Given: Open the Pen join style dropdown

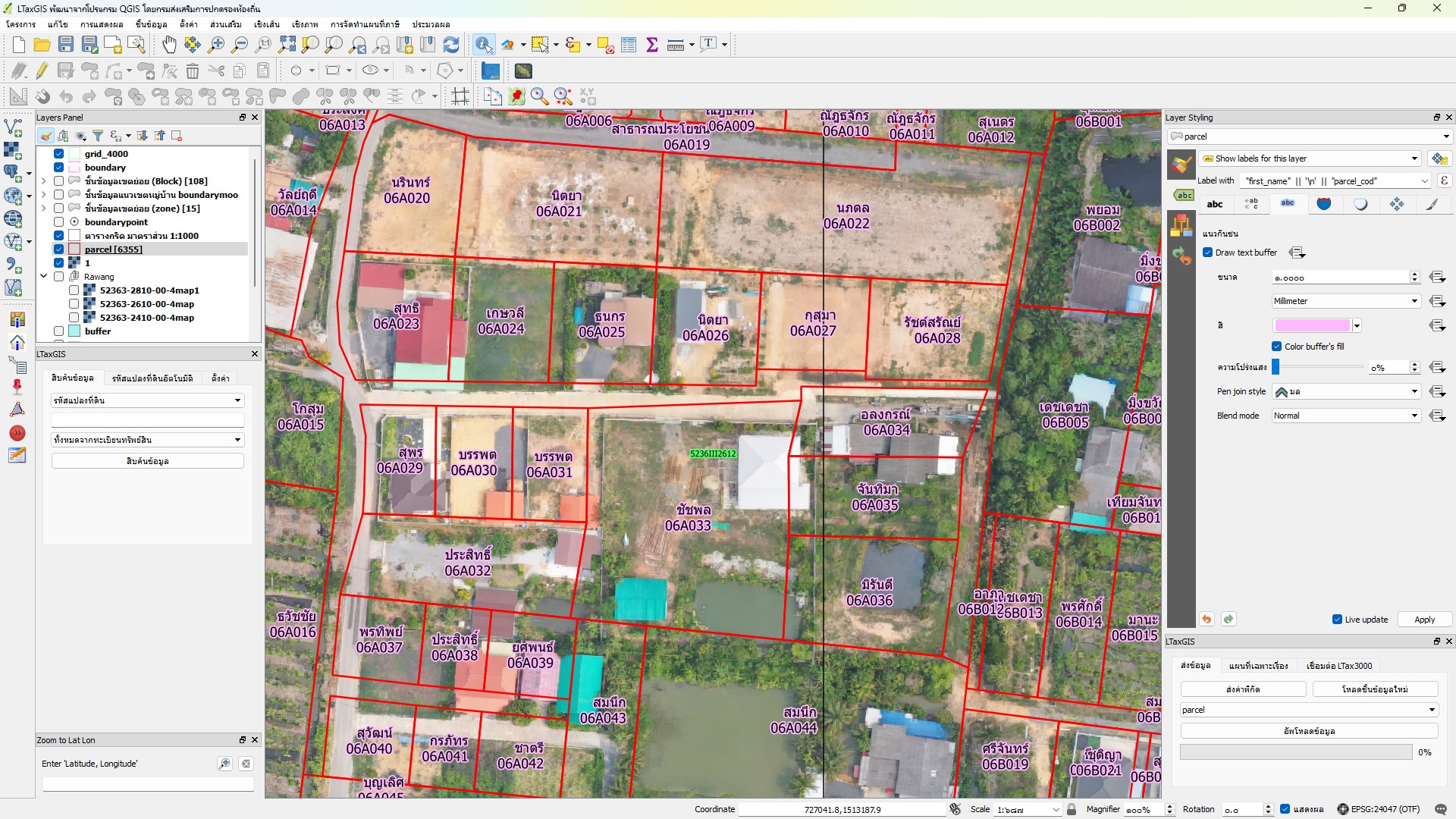Looking at the screenshot, I should point(1346,392).
